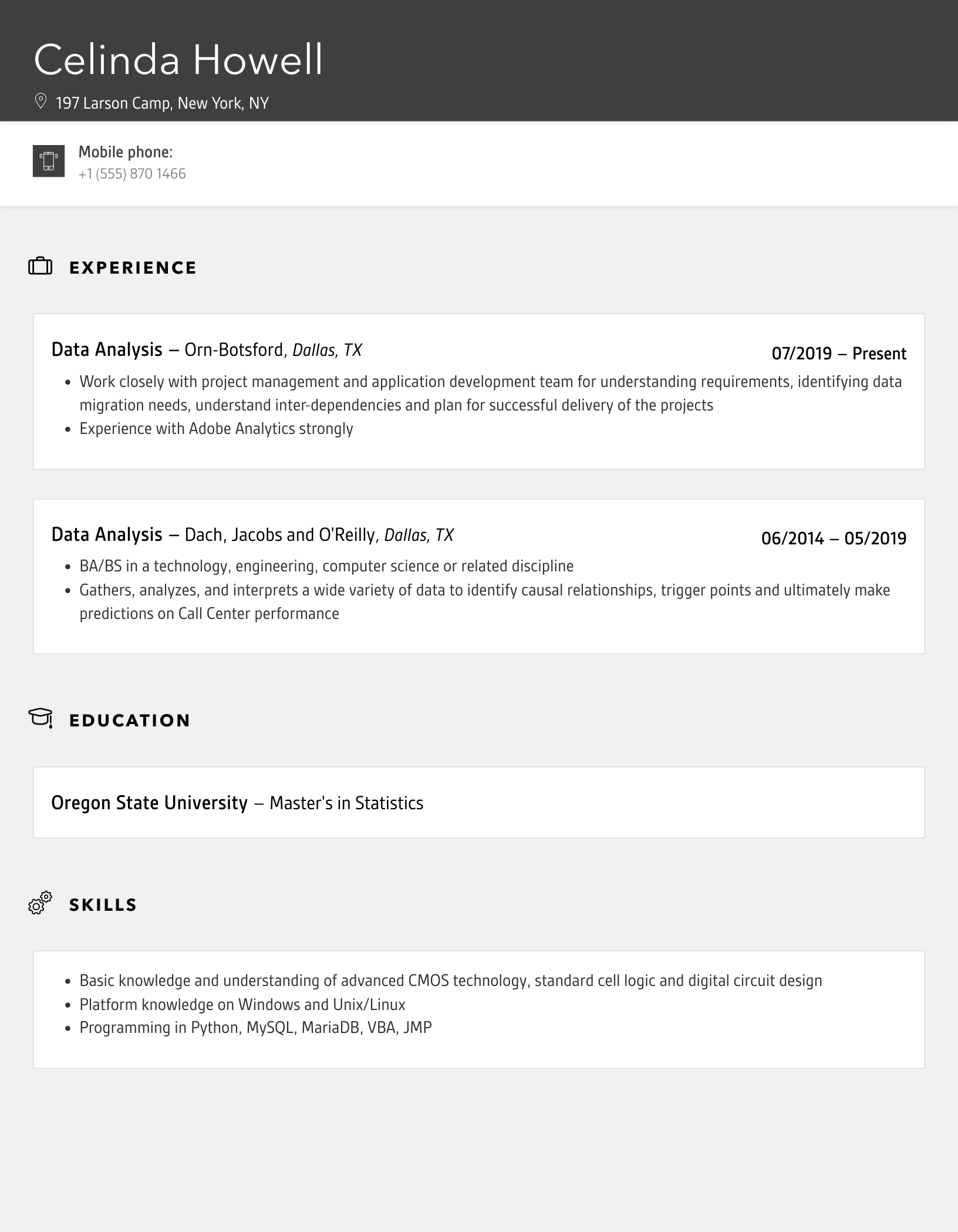
Task: Click the phone number +1 (555) 870 1466
Action: (x=132, y=174)
